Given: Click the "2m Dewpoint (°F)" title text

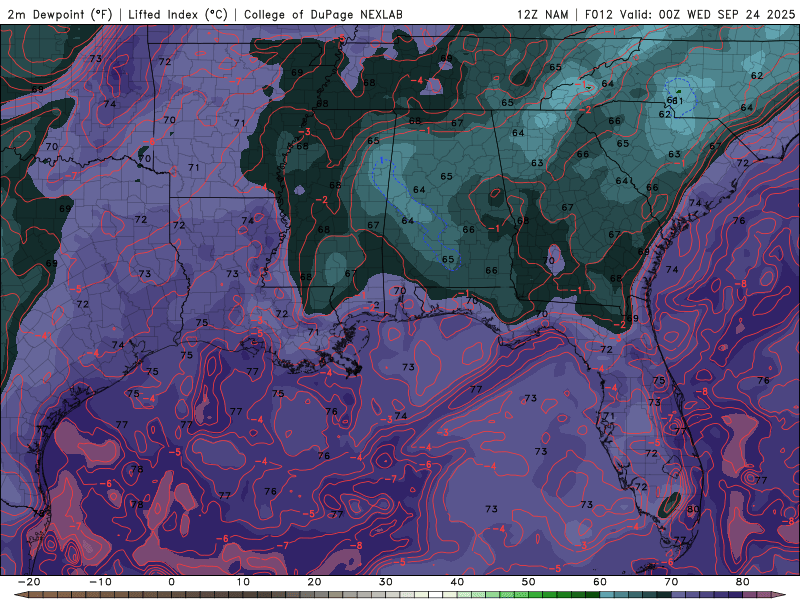Looking at the screenshot, I should click(59, 14).
